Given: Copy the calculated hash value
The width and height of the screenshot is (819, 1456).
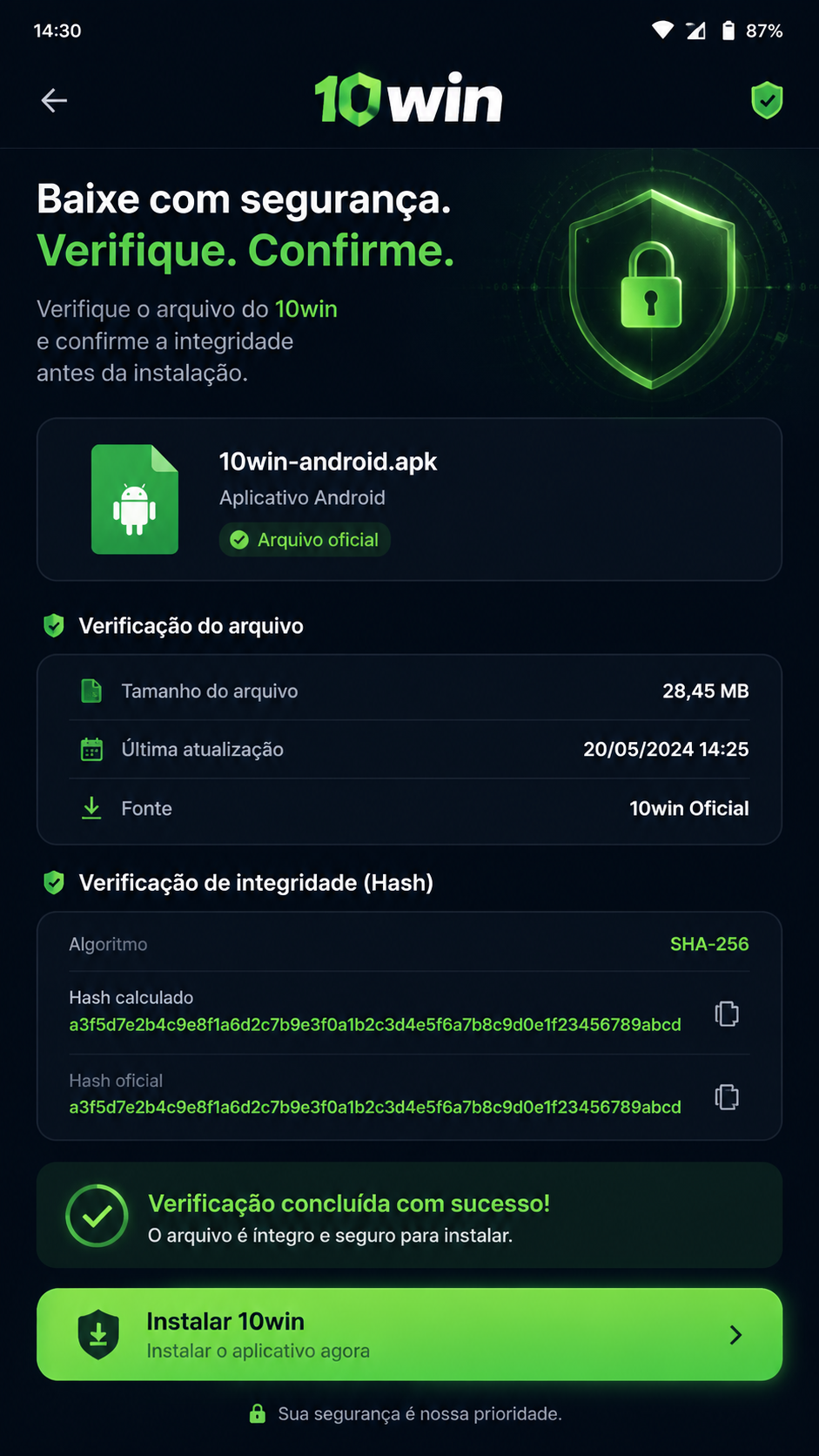Looking at the screenshot, I should pos(727,1014).
